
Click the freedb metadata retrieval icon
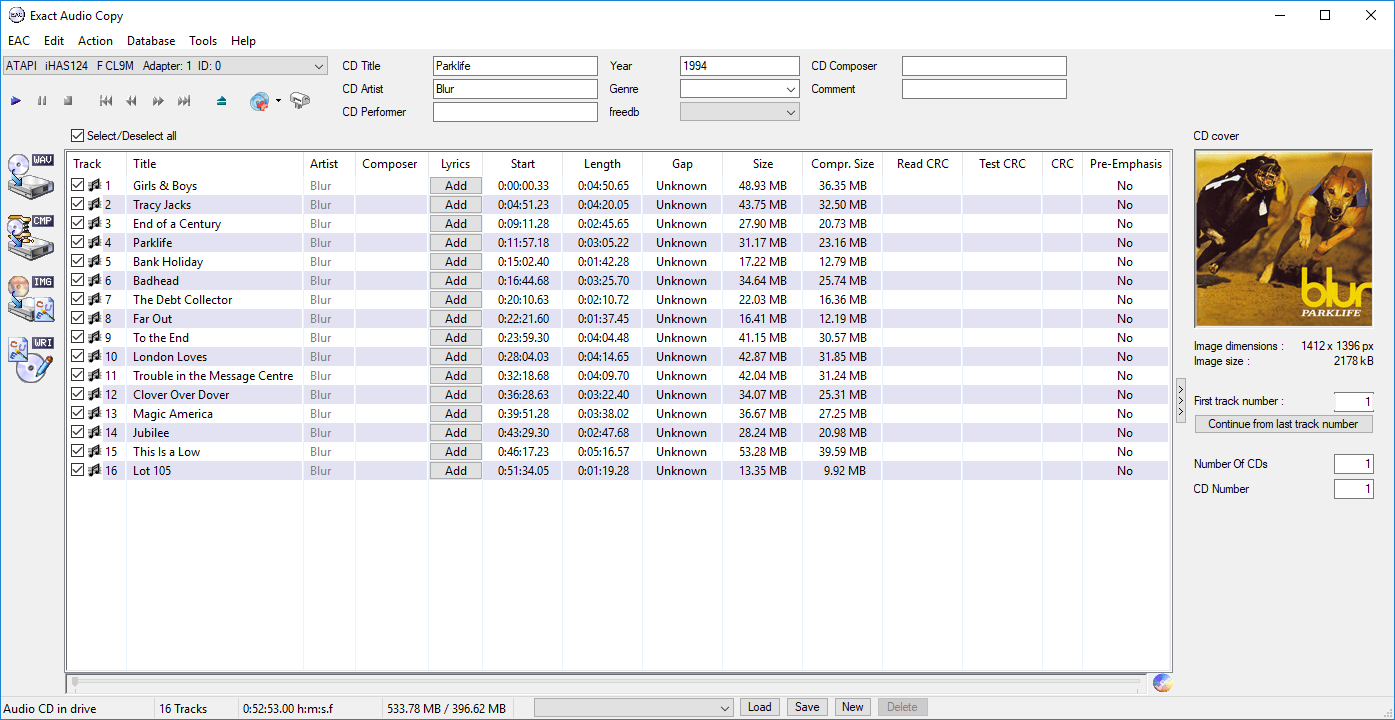coord(258,100)
